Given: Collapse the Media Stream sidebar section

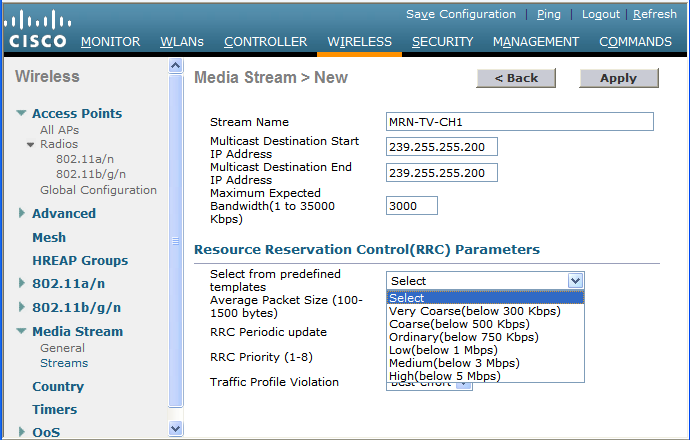Looking at the screenshot, I should point(21,332).
